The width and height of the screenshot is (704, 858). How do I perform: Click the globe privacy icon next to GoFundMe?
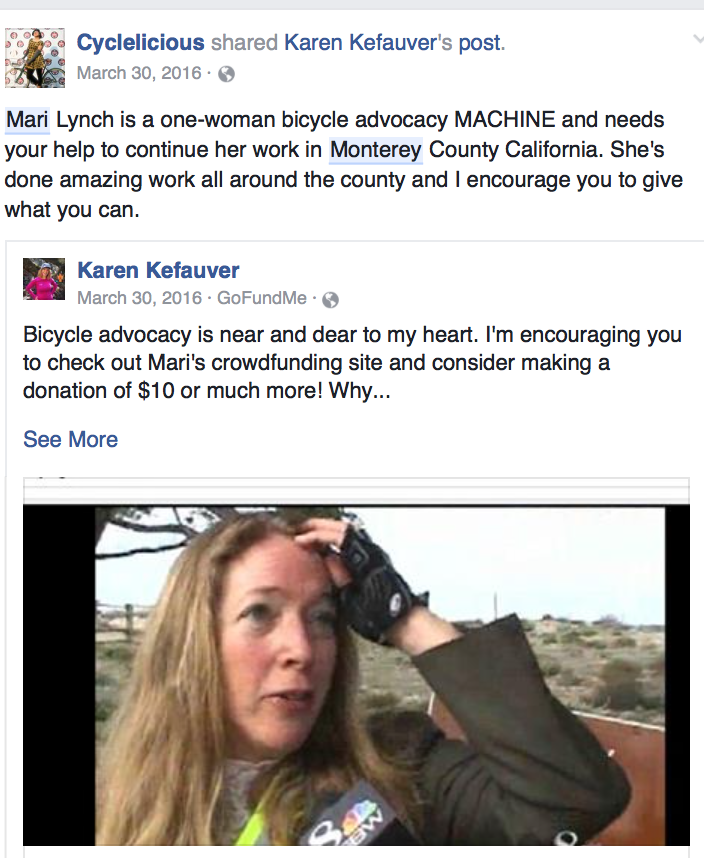[x=330, y=300]
